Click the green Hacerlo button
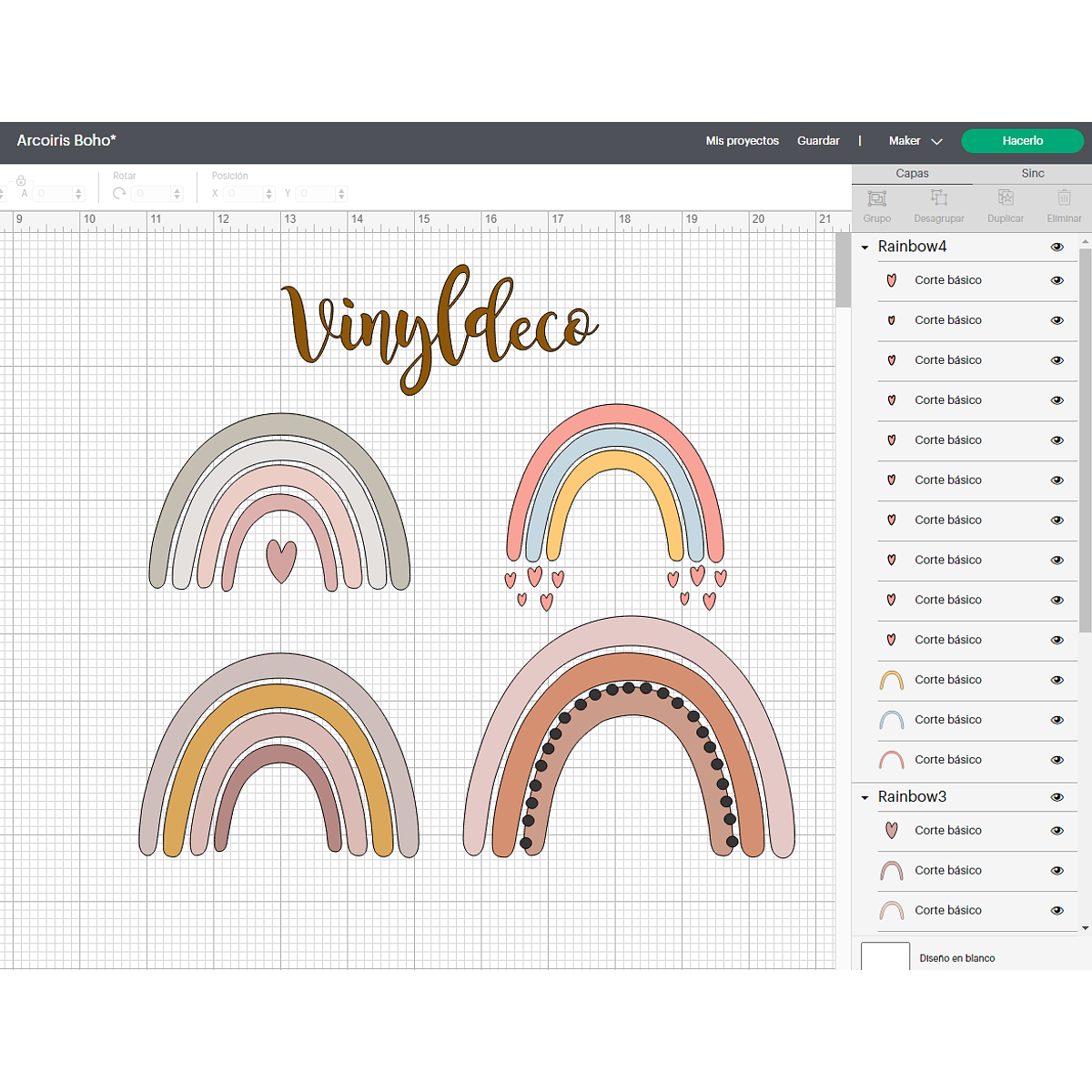 1022,141
